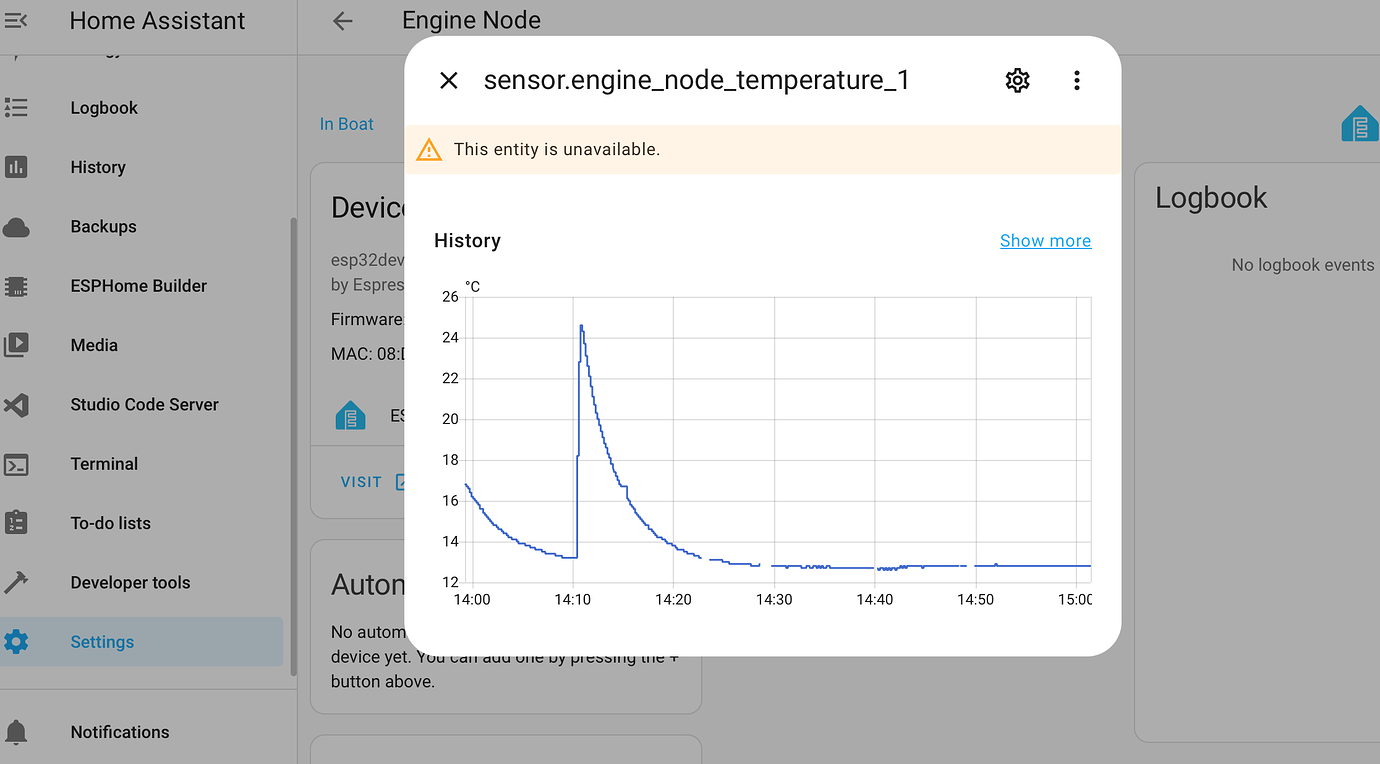Open the Logbook from the sidebar
The height and width of the screenshot is (764, 1380).
(x=103, y=107)
